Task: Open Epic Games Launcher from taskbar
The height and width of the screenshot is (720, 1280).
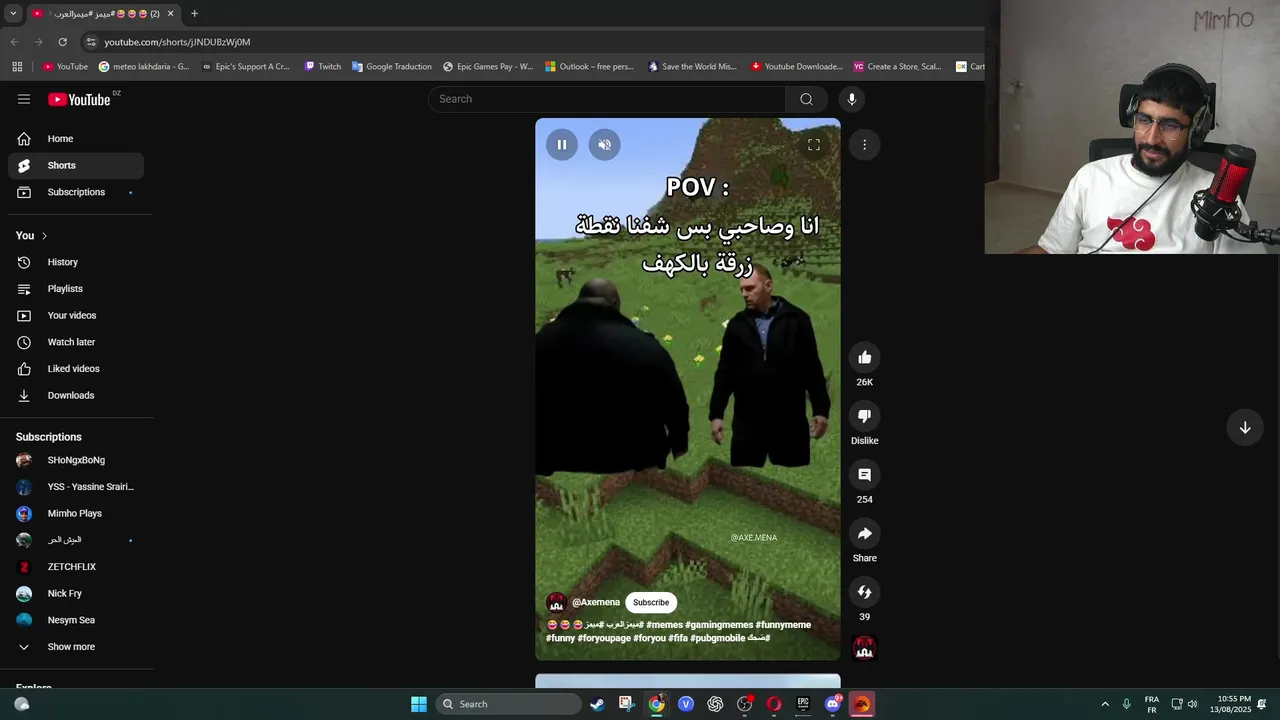Action: point(803,704)
